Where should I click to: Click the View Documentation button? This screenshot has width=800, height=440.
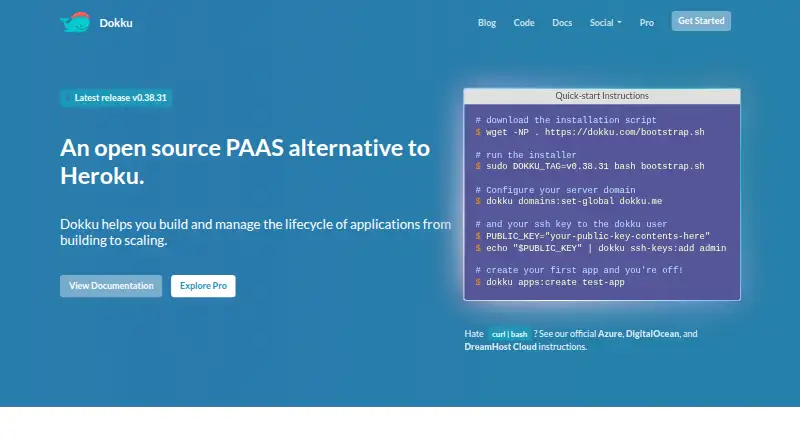point(111,286)
